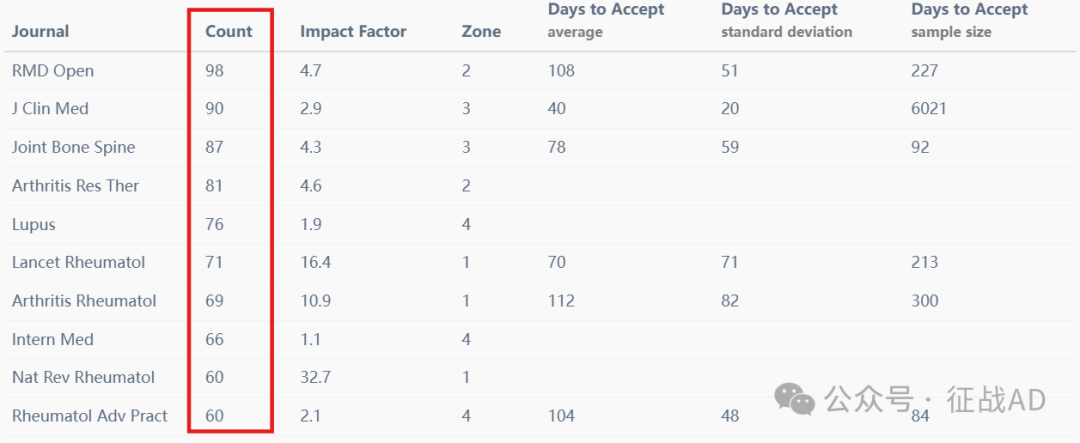Click Days to Accept sample size header
This screenshot has width=1080, height=443.
969,20
